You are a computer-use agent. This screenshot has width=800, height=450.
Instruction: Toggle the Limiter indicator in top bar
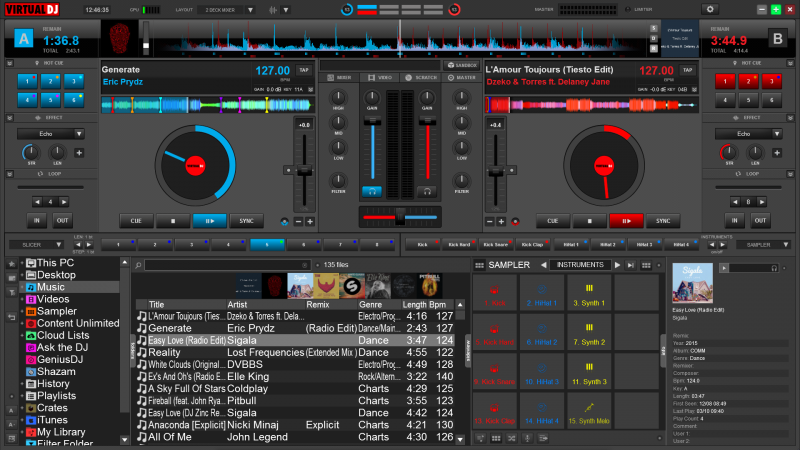point(639,9)
